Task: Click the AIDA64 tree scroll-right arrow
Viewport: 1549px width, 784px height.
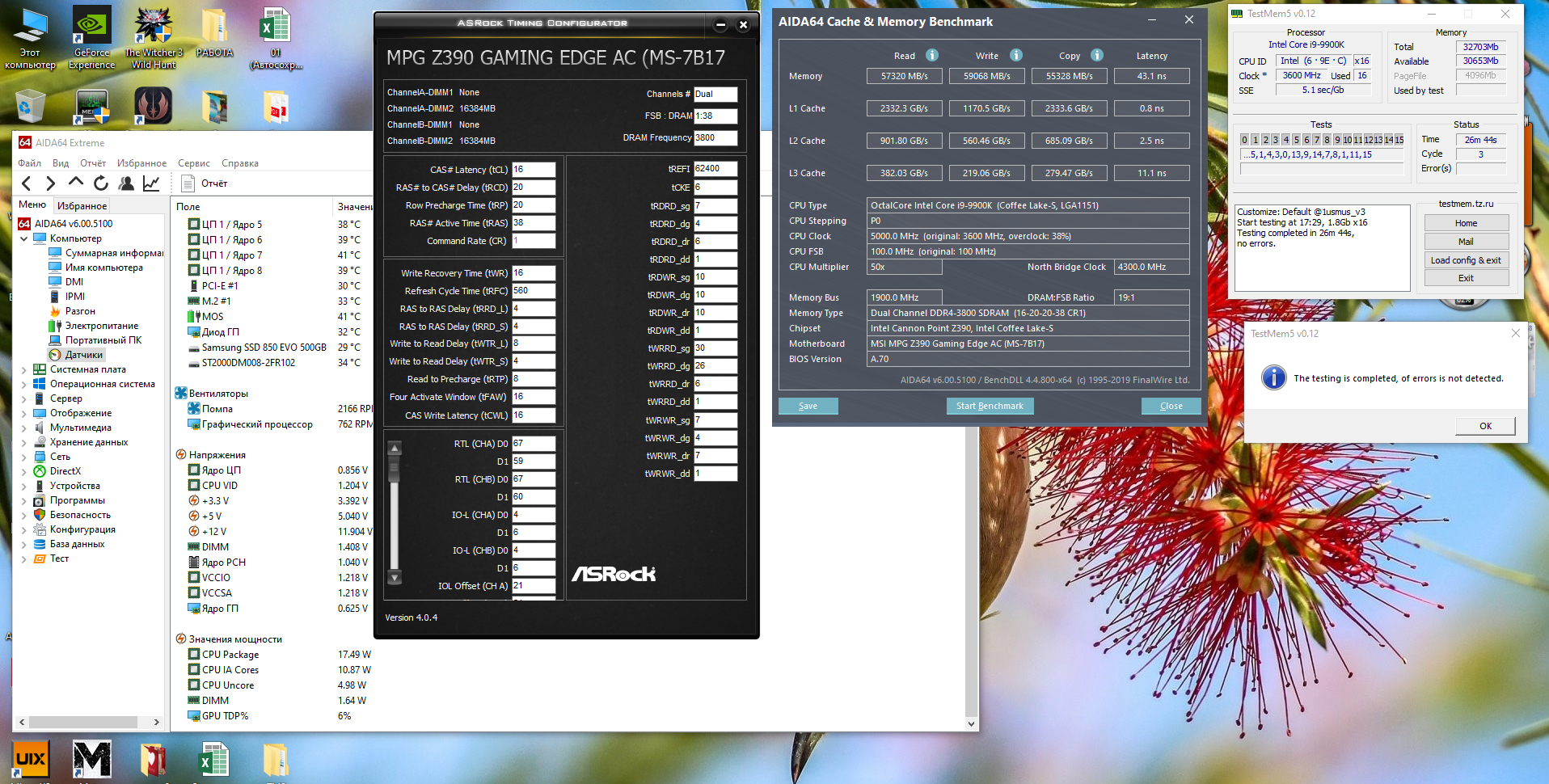Action: pos(157,723)
